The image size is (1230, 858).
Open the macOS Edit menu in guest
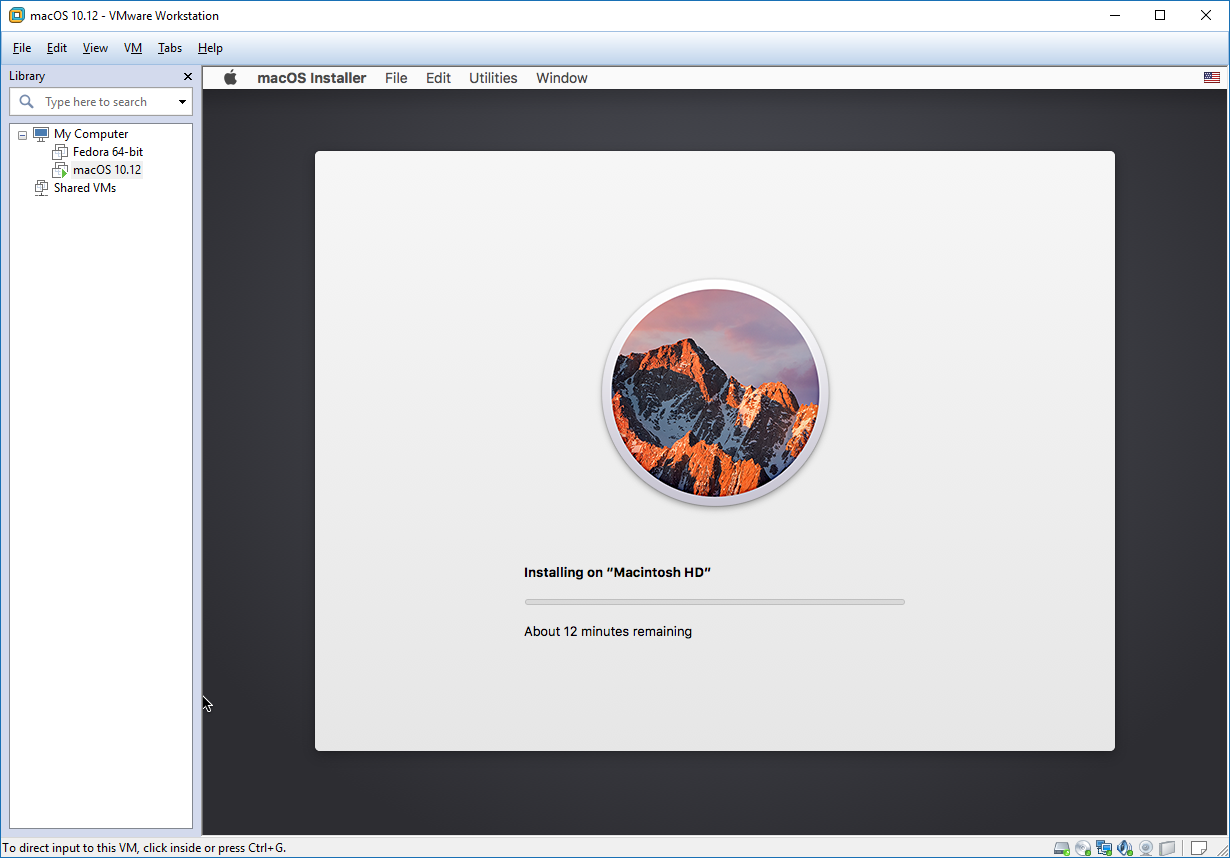pos(438,78)
